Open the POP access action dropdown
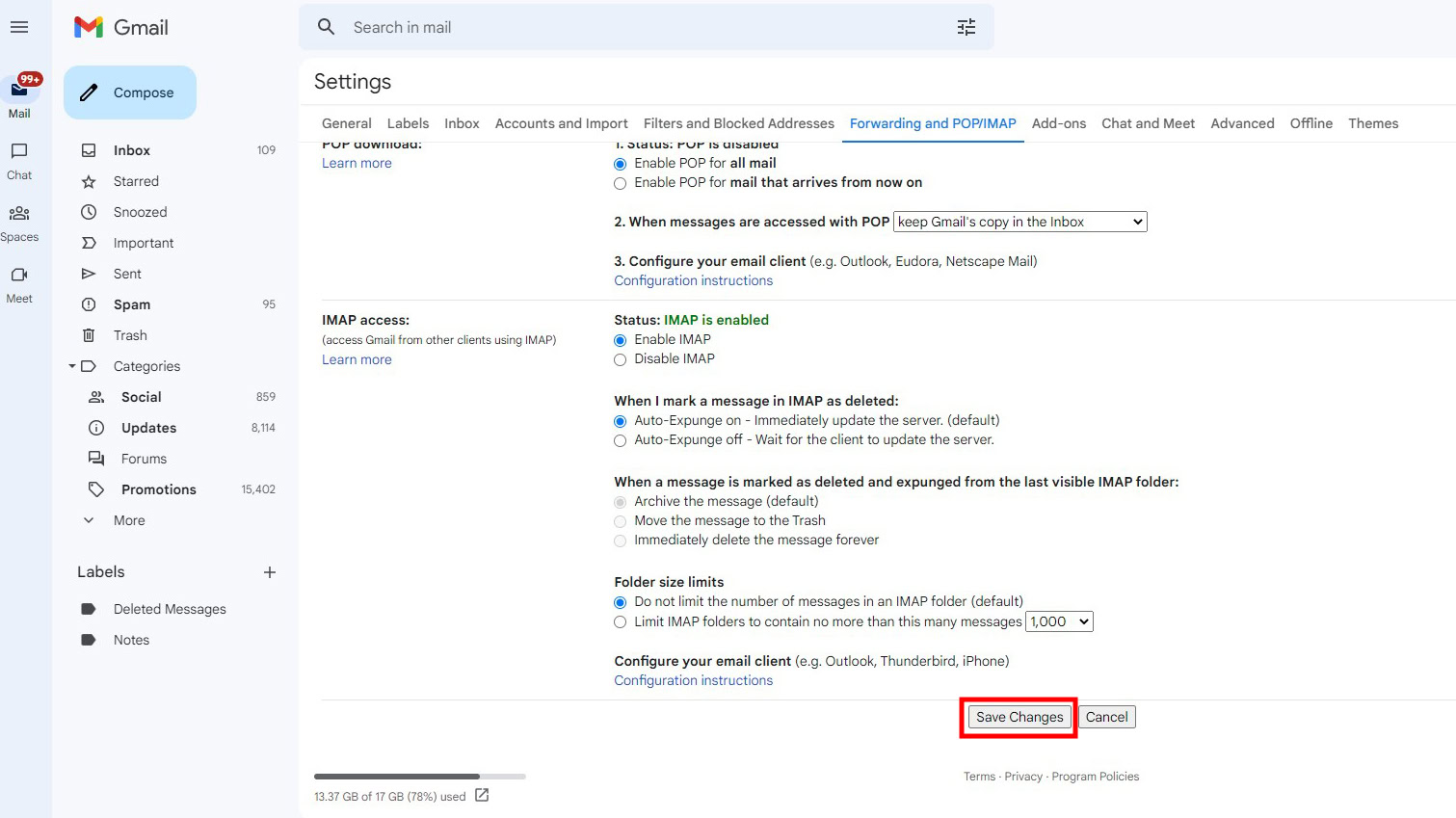 pos(1019,222)
